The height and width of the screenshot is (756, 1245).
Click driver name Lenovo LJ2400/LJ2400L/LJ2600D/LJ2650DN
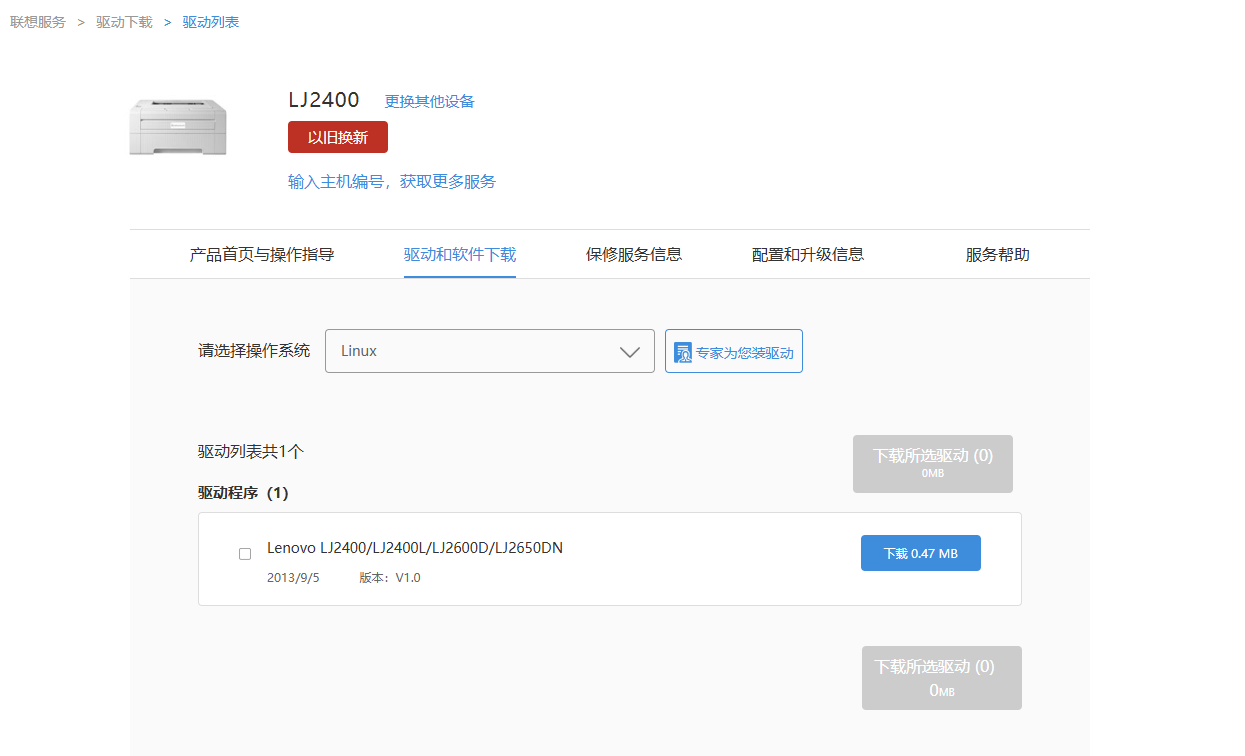415,548
